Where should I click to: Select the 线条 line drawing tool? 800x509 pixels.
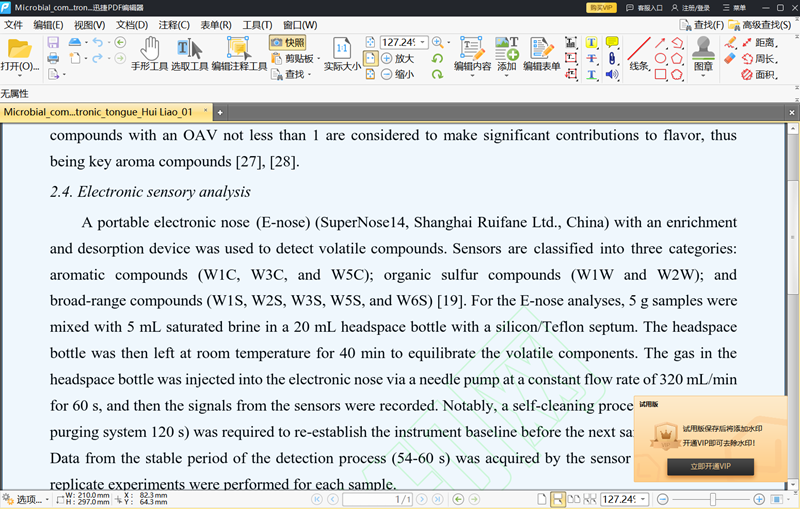[x=639, y=54]
